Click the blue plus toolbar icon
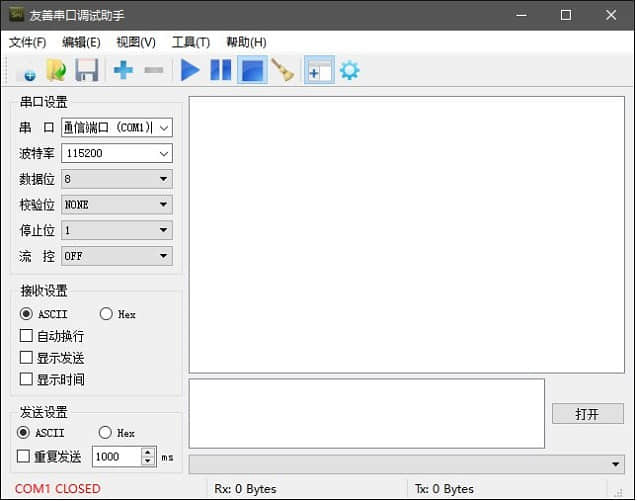The height and width of the screenshot is (501, 637). pos(123,71)
